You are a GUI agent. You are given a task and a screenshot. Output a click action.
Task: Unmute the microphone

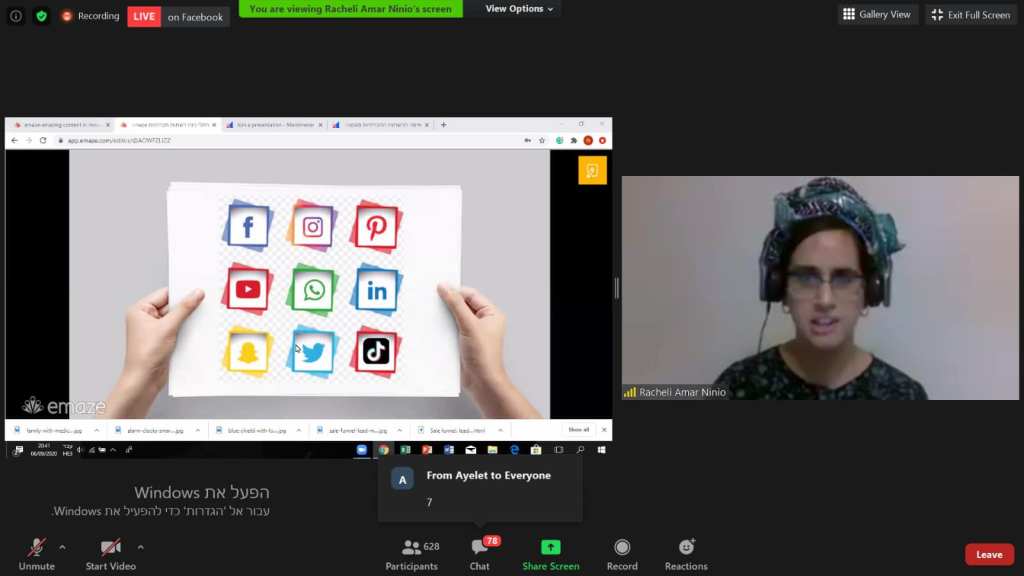(x=36, y=554)
